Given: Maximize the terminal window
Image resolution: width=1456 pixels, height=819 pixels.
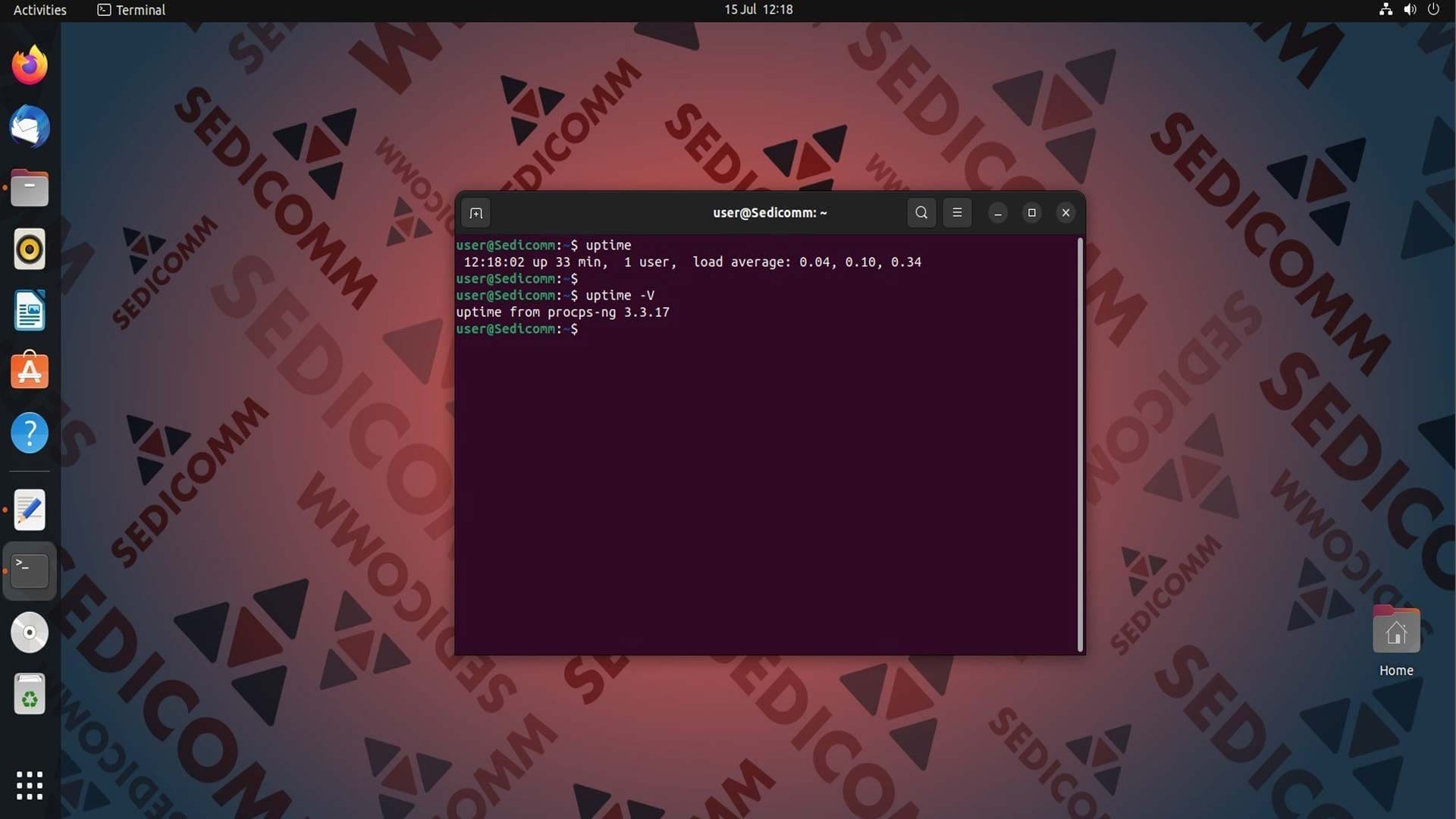Looking at the screenshot, I should [1031, 213].
